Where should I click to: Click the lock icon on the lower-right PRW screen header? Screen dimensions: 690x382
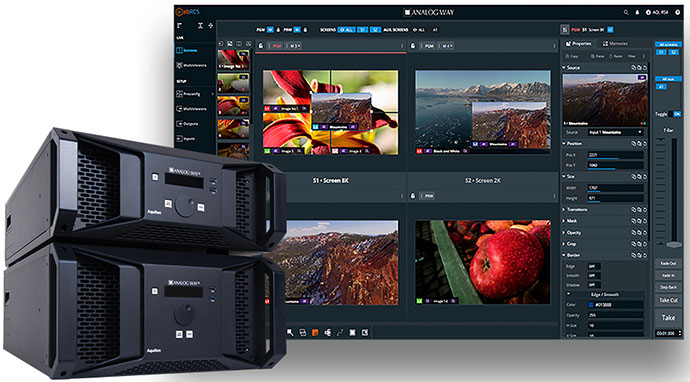point(413,196)
